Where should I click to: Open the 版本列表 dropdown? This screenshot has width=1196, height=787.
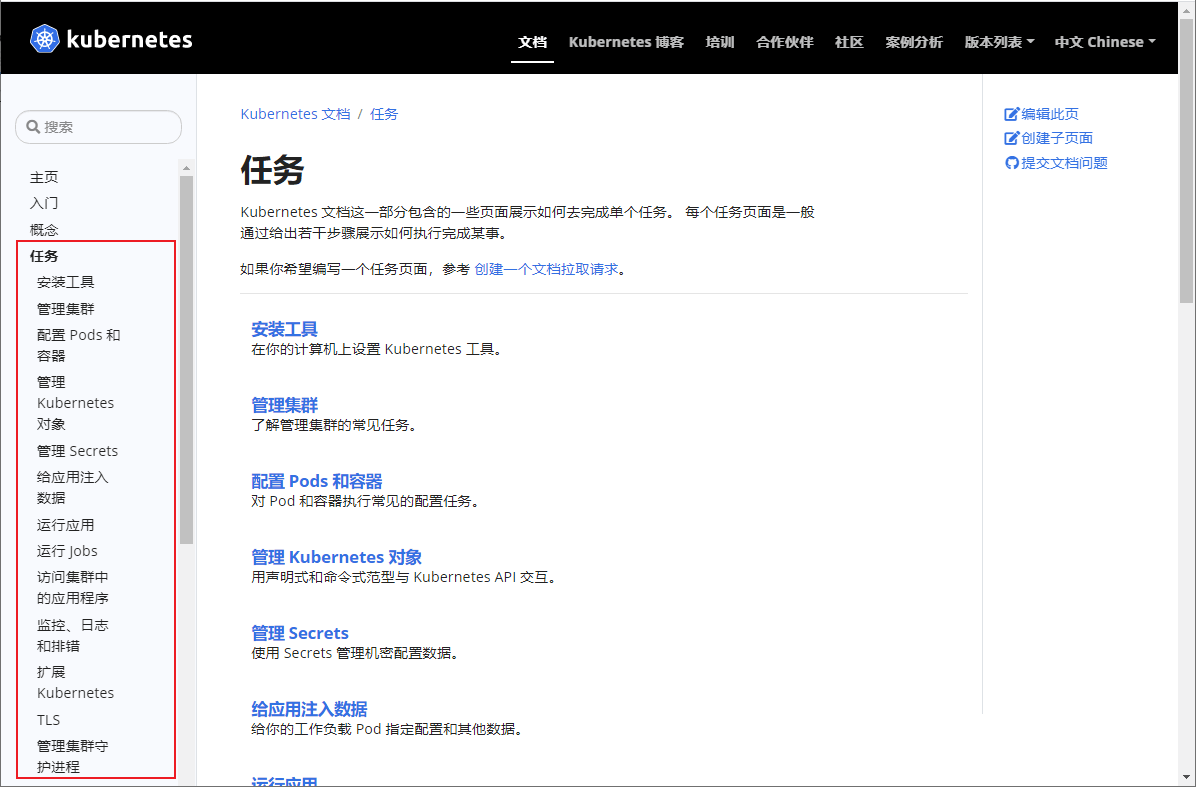point(999,42)
